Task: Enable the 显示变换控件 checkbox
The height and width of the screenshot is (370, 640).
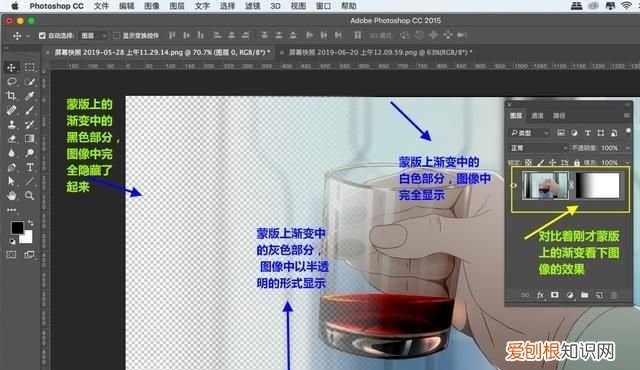Action: click(x=116, y=36)
